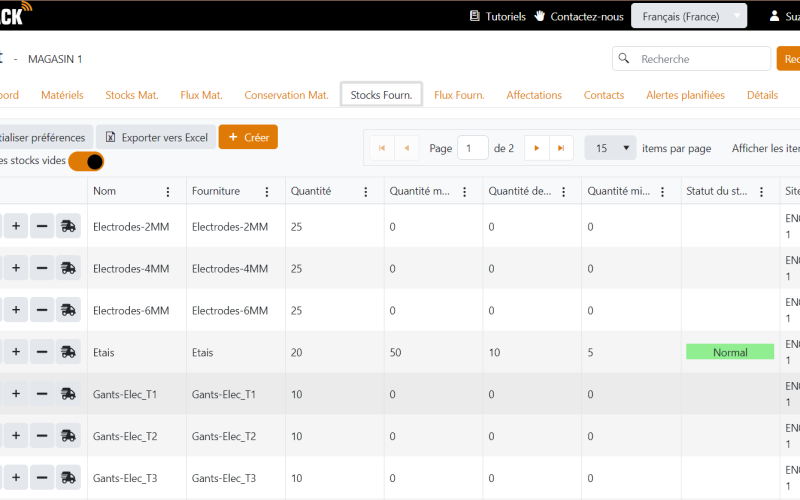Viewport: 800px width, 500px height.
Task: Go to previous page arrow
Action: click(407, 148)
